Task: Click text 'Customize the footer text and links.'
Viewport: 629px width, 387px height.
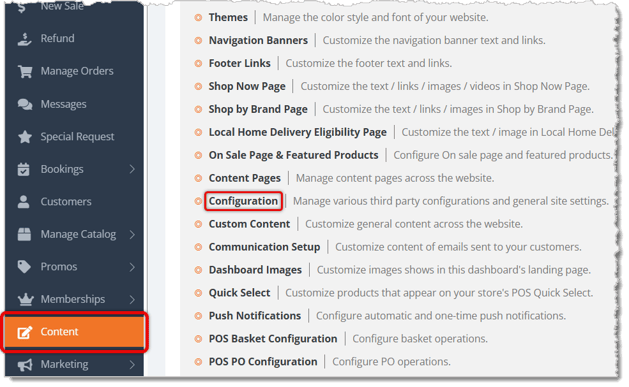Action: (369, 63)
